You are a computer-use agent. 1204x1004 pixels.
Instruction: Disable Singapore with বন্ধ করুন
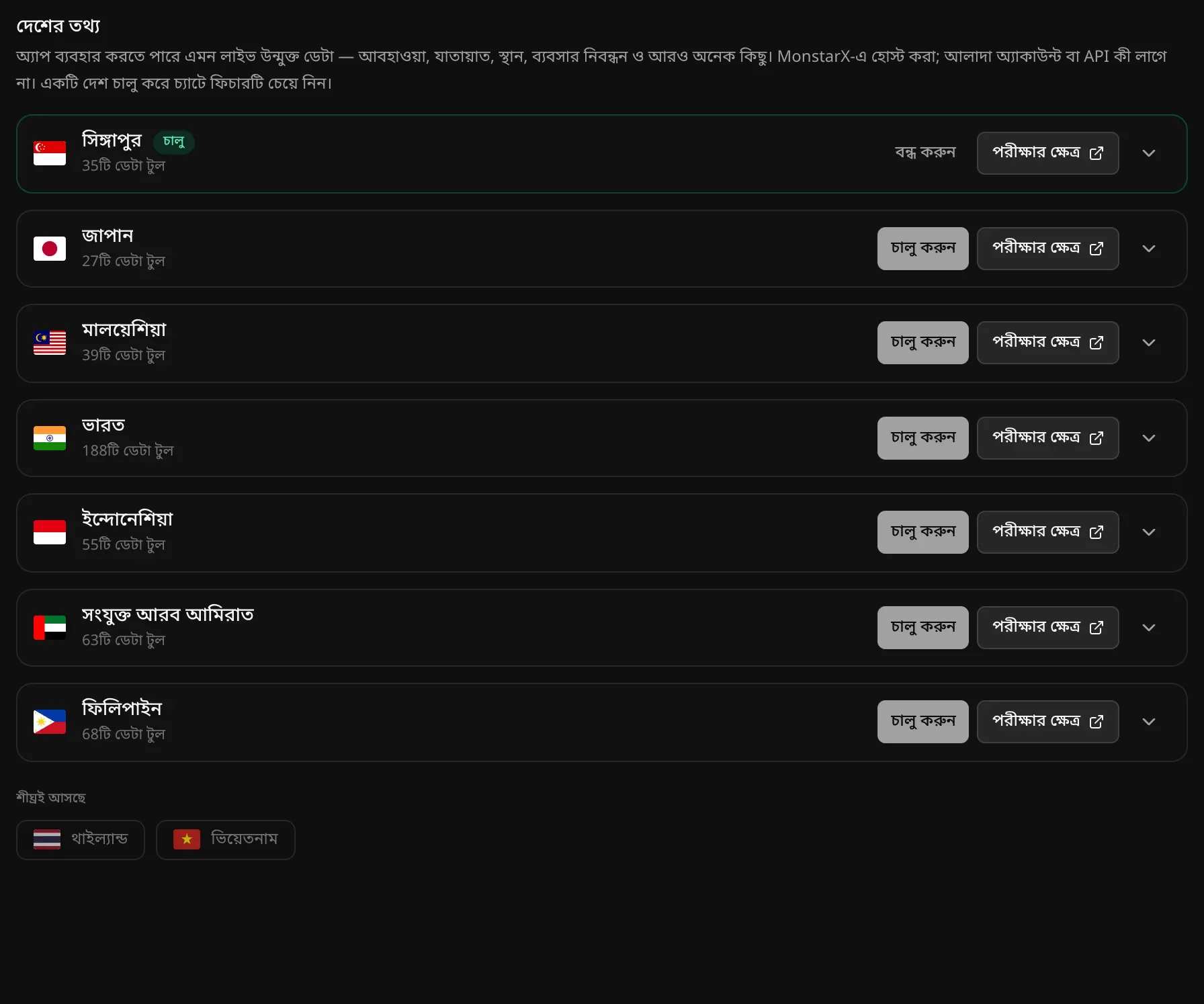(924, 153)
